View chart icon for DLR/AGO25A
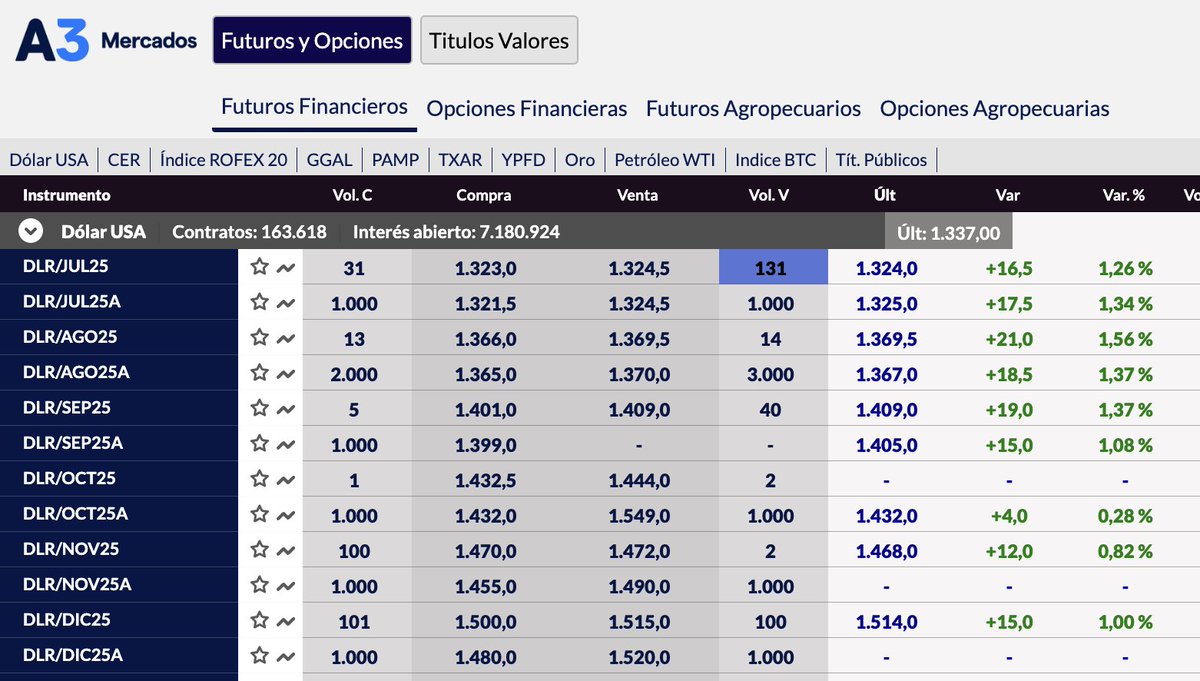Image resolution: width=1200 pixels, height=681 pixels. (x=286, y=374)
